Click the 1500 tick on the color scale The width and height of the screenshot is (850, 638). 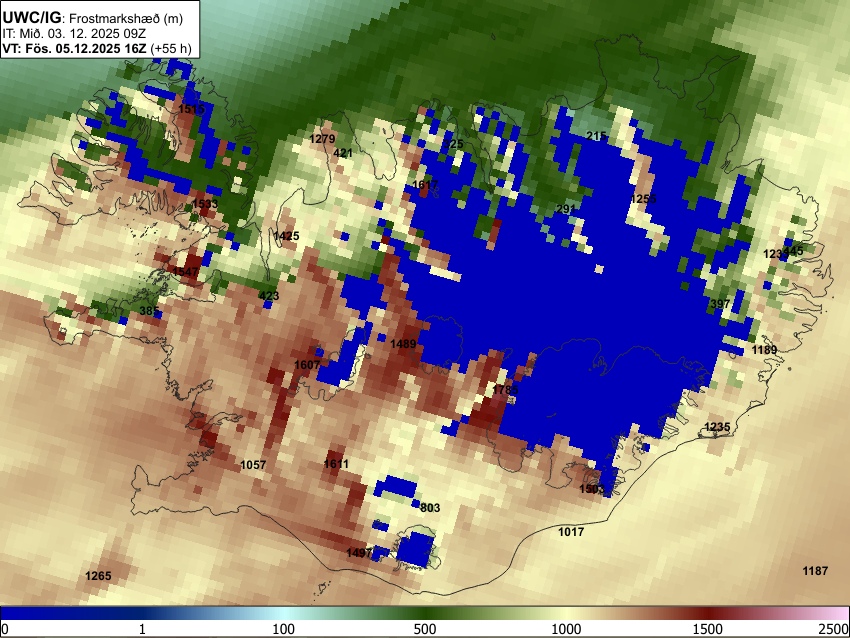(x=708, y=629)
